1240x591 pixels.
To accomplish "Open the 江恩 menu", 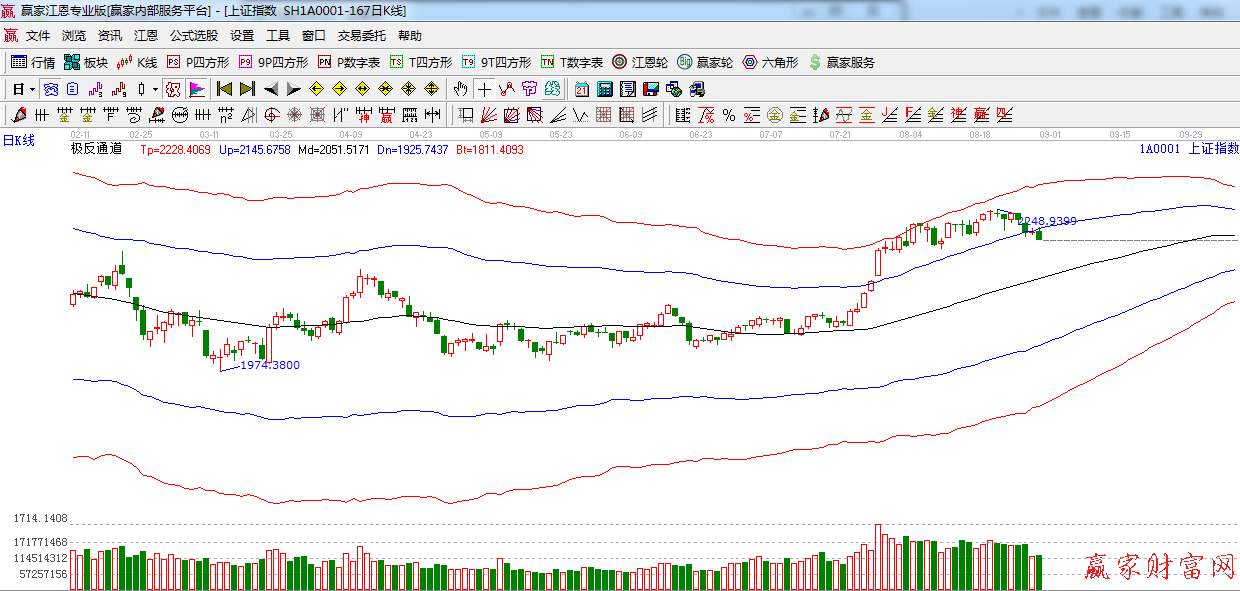I will click(146, 35).
